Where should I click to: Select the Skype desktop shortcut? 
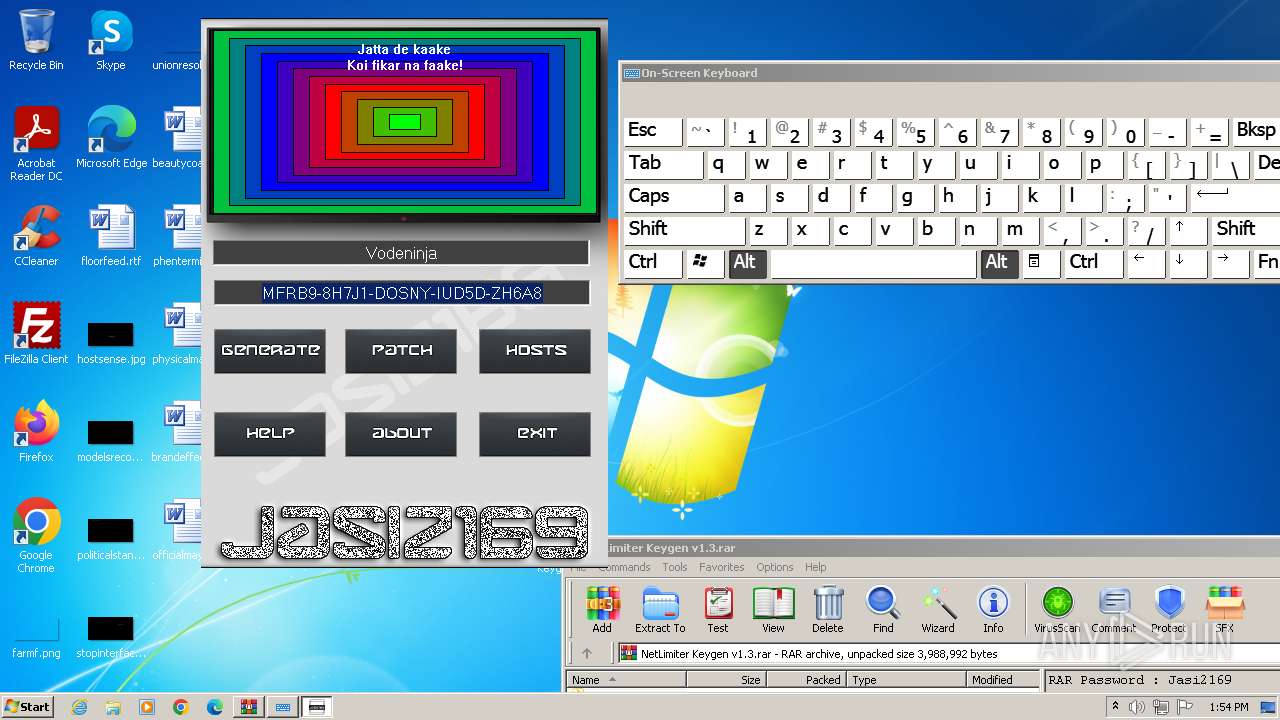click(x=111, y=40)
